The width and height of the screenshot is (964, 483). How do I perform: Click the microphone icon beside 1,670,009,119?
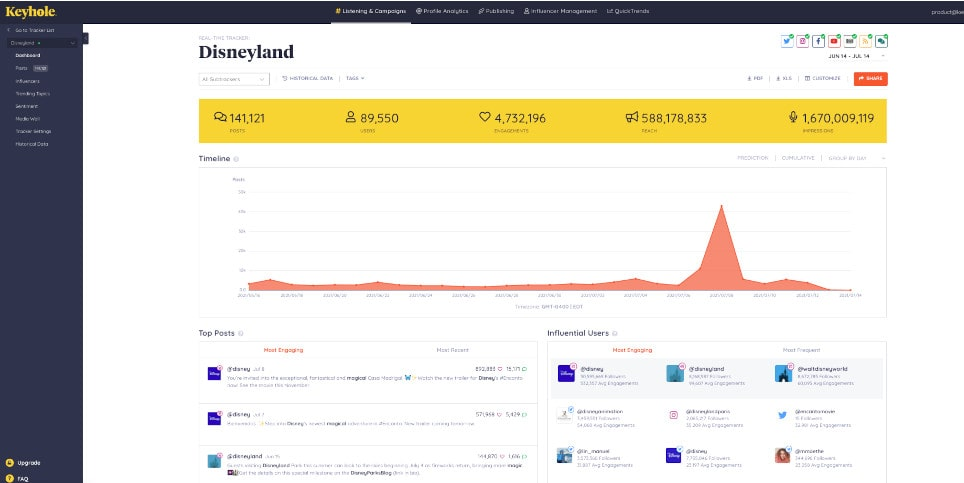click(x=793, y=117)
